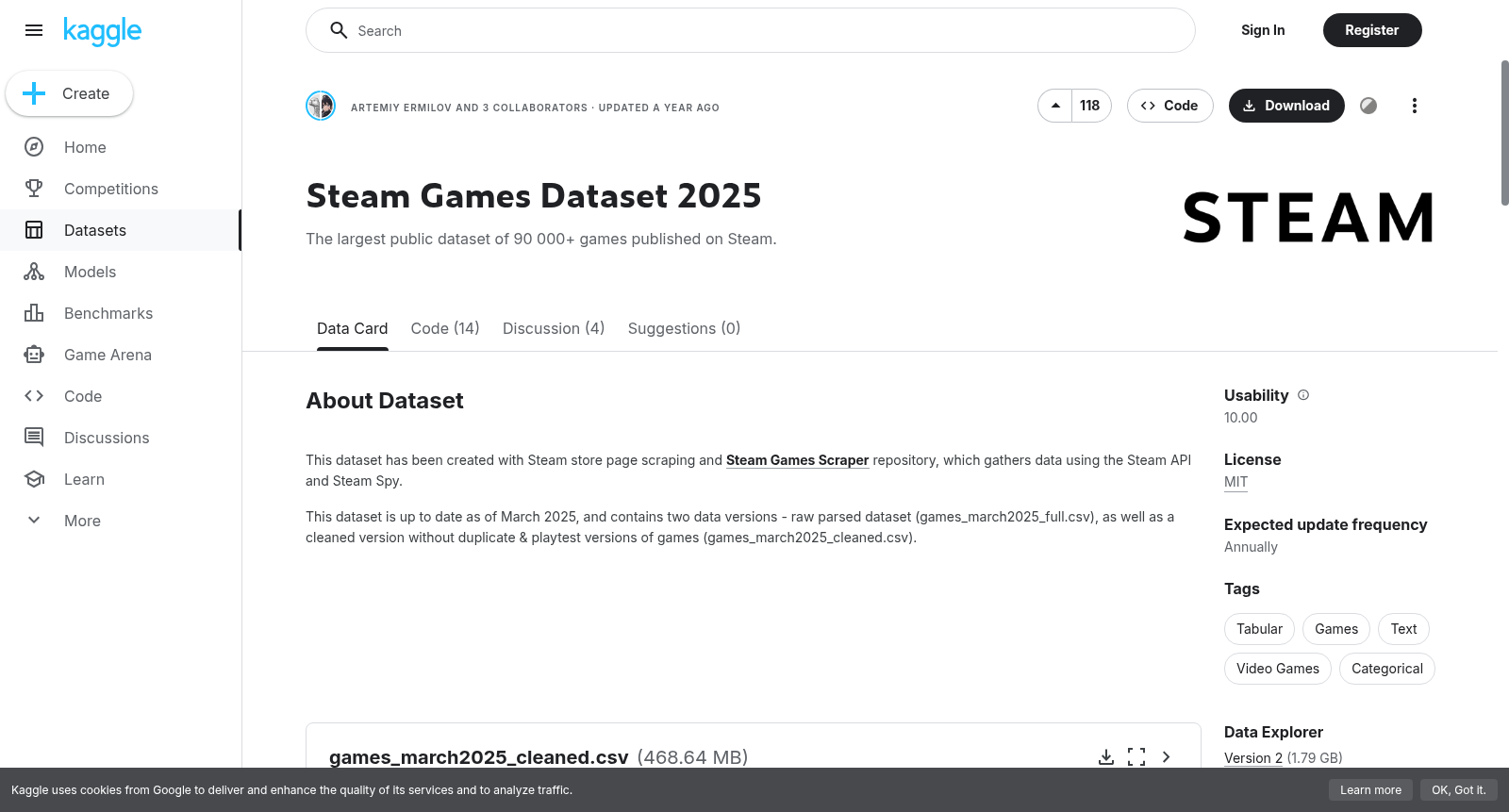Viewport: 1509px width, 812px height.
Task: Open the Suggestions (0) tab
Action: 684,328
